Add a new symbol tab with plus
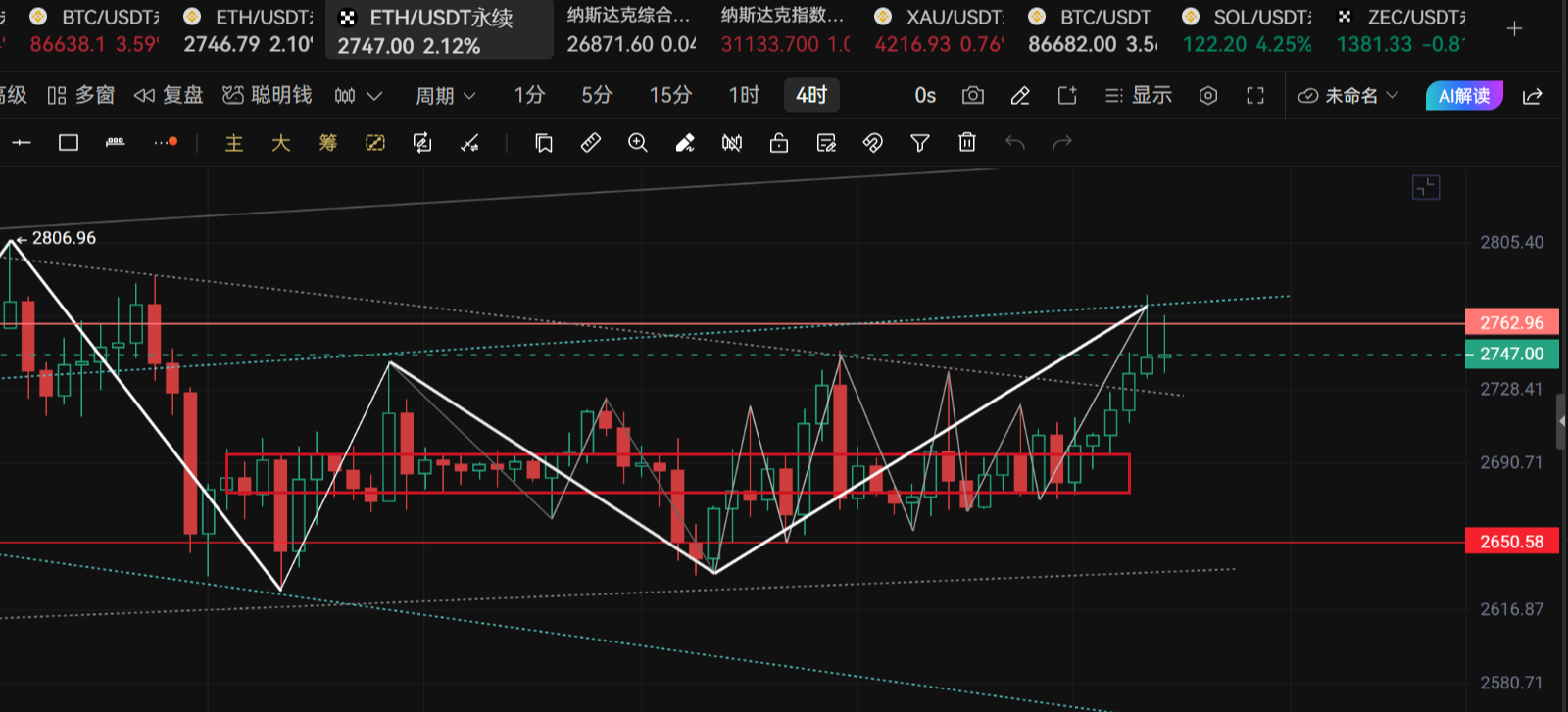1568x712 pixels. (1514, 29)
